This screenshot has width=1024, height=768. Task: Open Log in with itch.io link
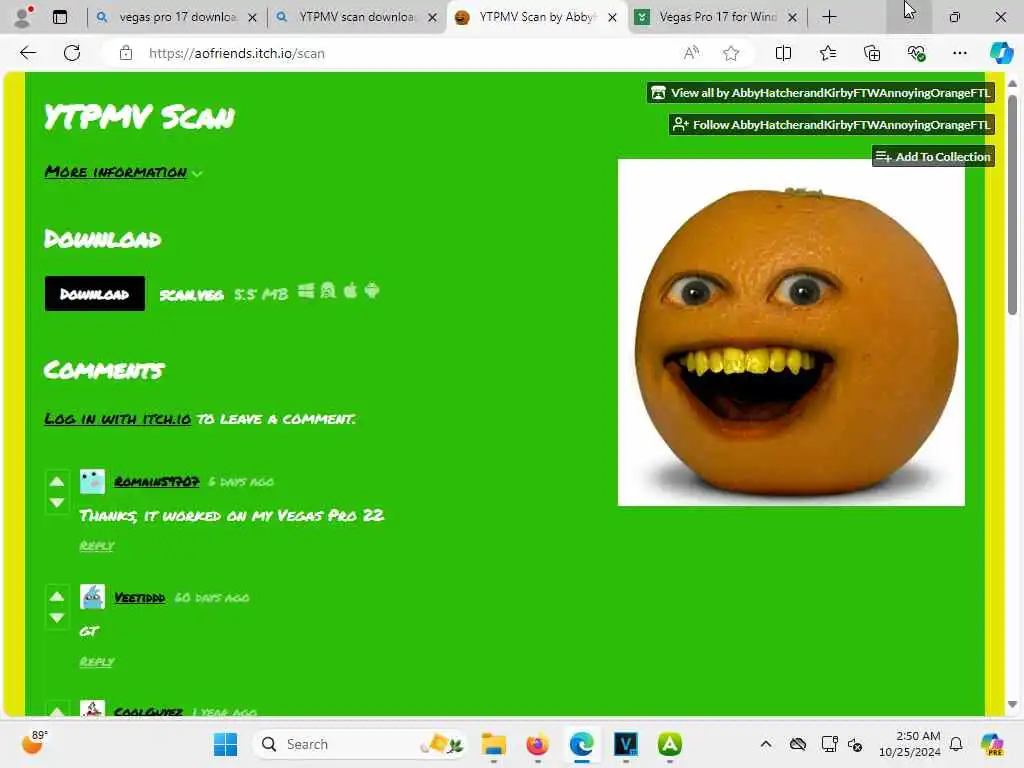click(118, 419)
